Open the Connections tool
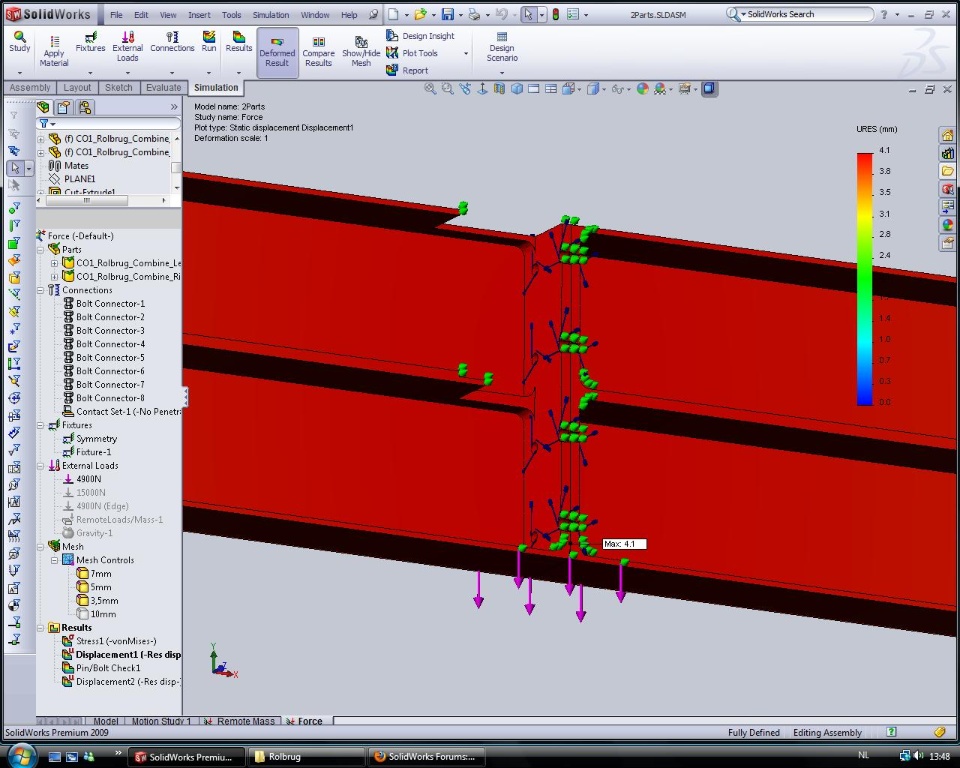The width and height of the screenshot is (960, 768). 172,43
